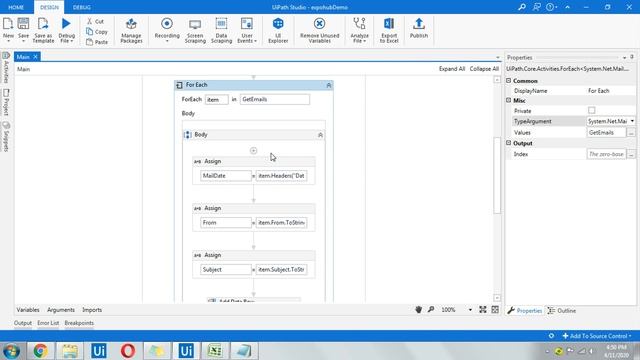Image resolution: width=640 pixels, height=360 pixels.
Task: Click the ForEach item variable field
Action: pos(216,100)
